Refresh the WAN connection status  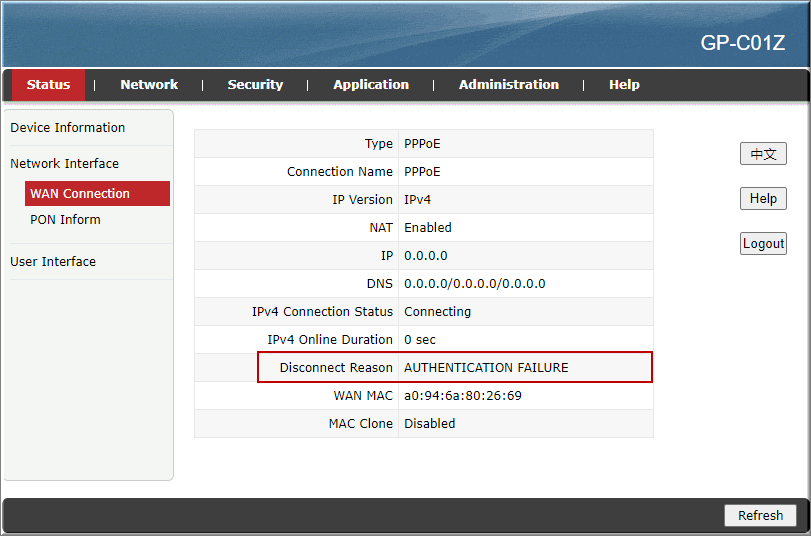(760, 516)
